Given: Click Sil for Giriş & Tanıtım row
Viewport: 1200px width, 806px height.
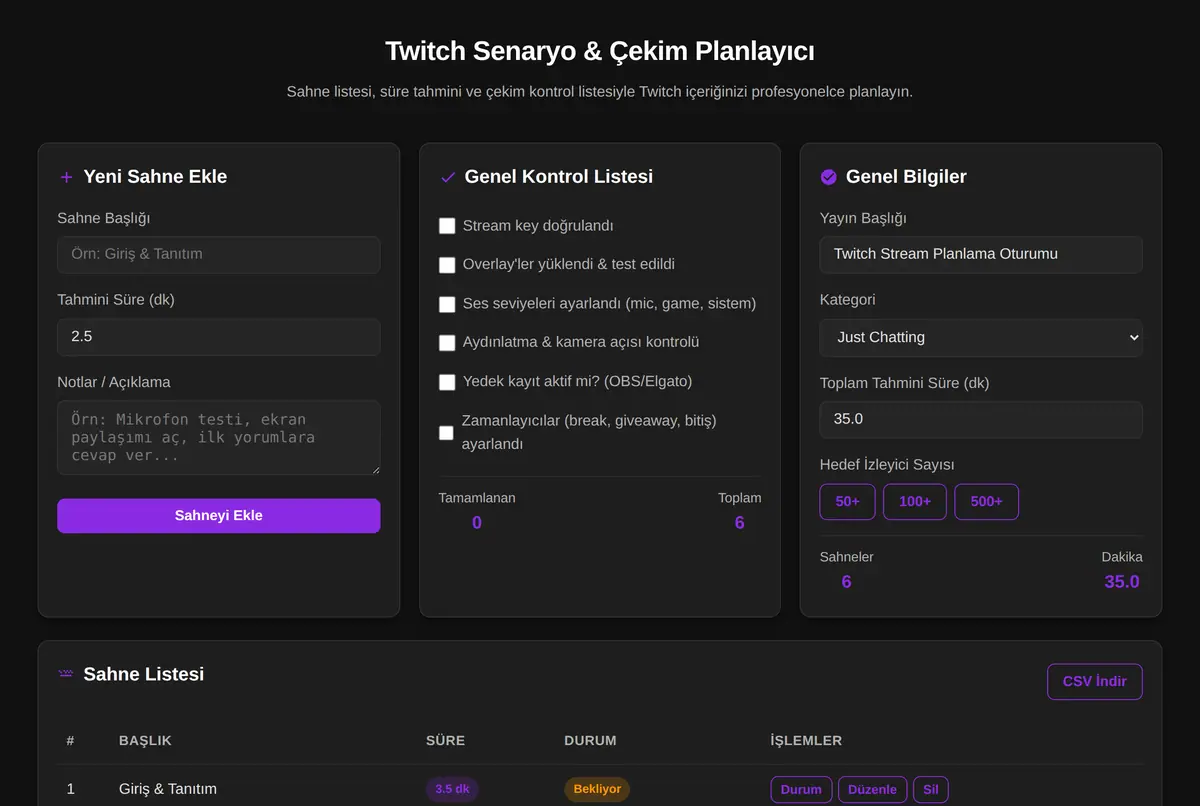Looking at the screenshot, I should pos(931,789).
